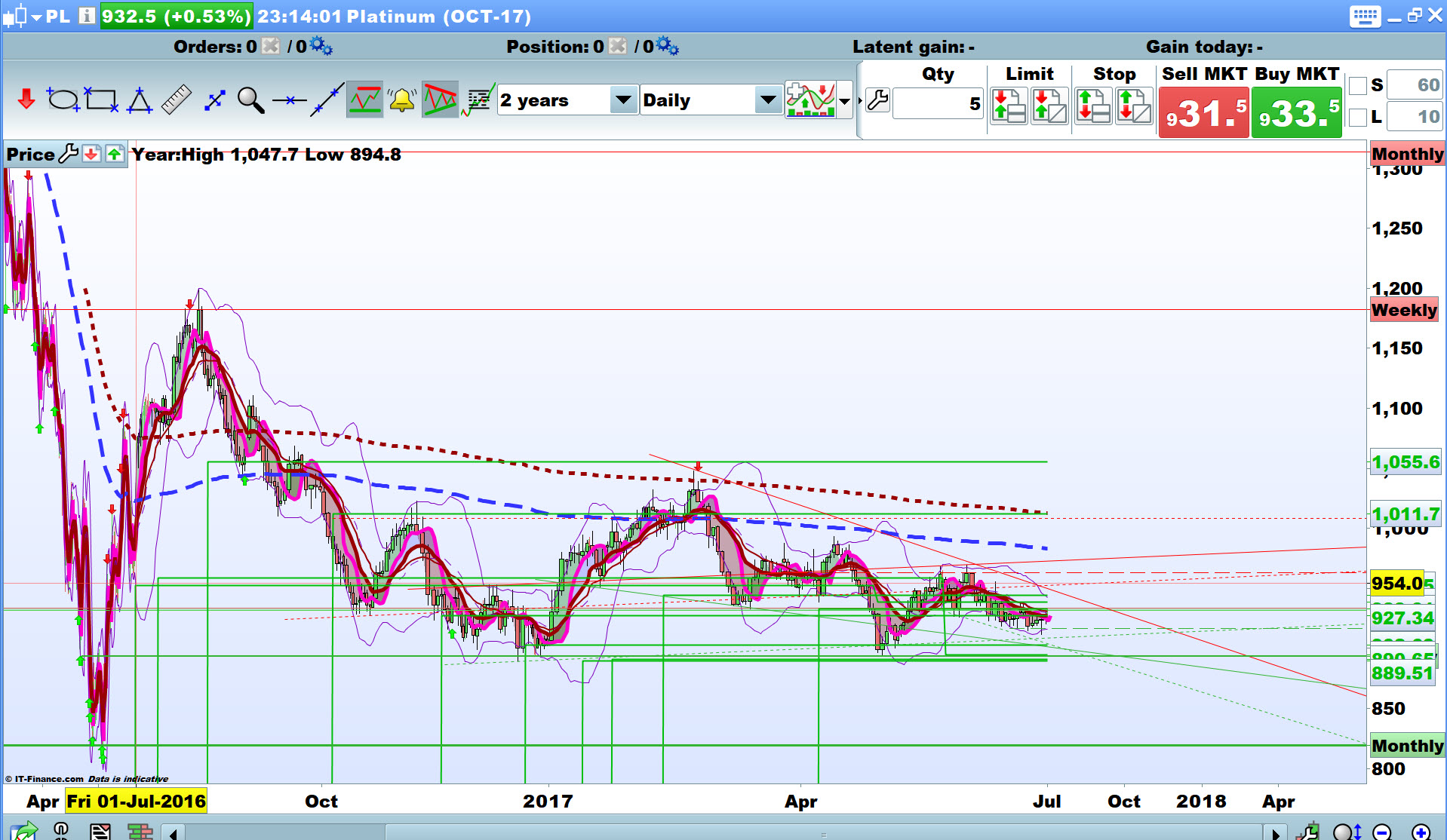
Task: Click the Stop order icon with lined box
Action: [x=1093, y=106]
